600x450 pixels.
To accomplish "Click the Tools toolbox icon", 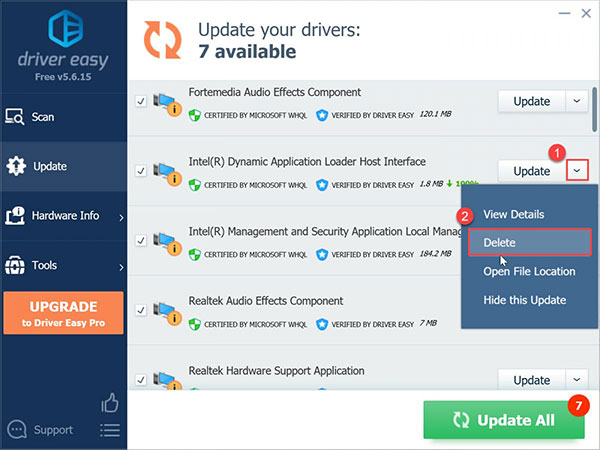I will pyautogui.click(x=15, y=265).
